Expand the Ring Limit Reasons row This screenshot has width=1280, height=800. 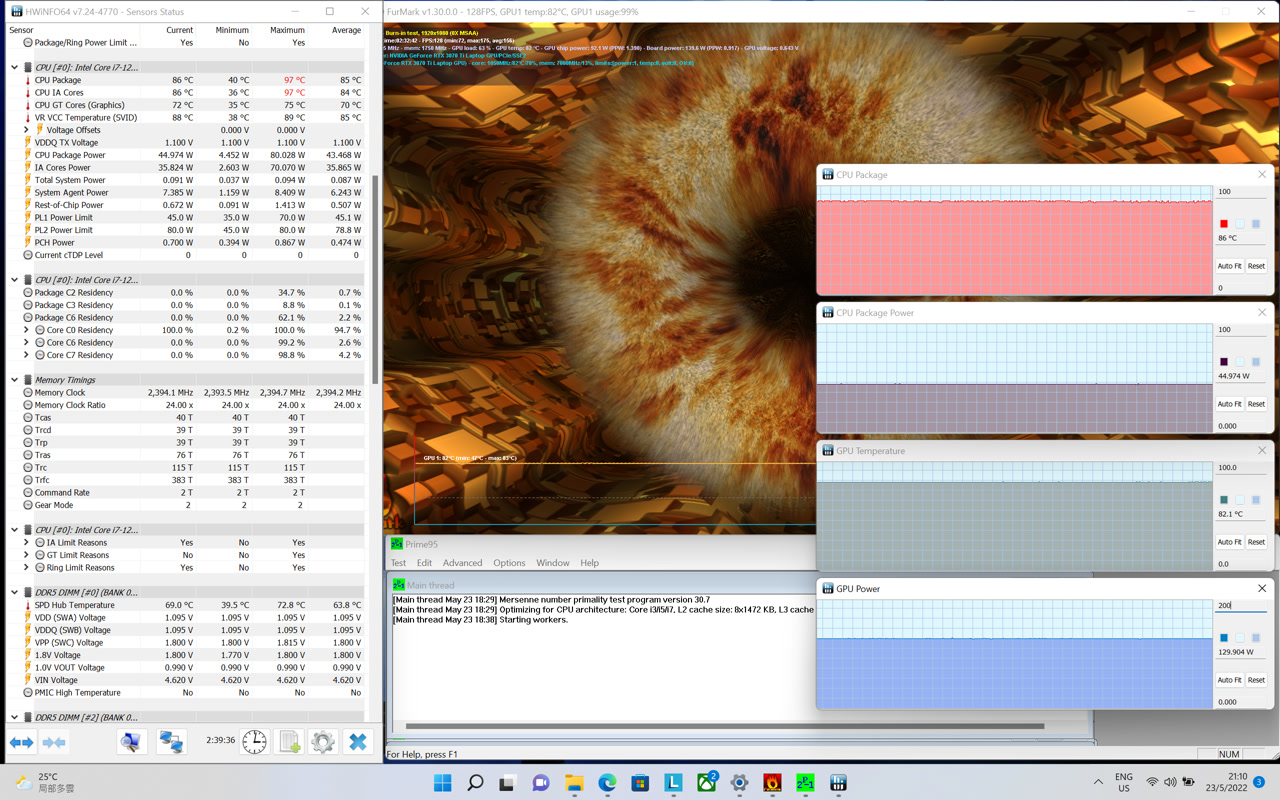[x=27, y=567]
